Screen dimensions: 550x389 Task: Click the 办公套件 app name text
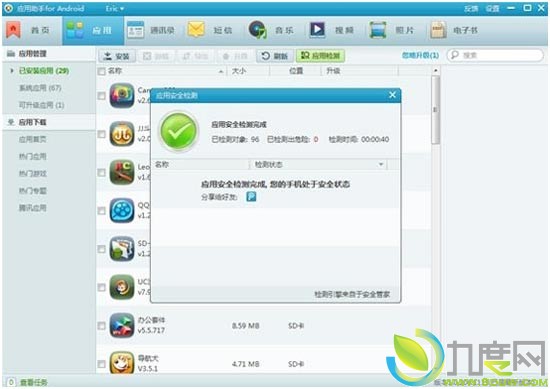coord(151,320)
